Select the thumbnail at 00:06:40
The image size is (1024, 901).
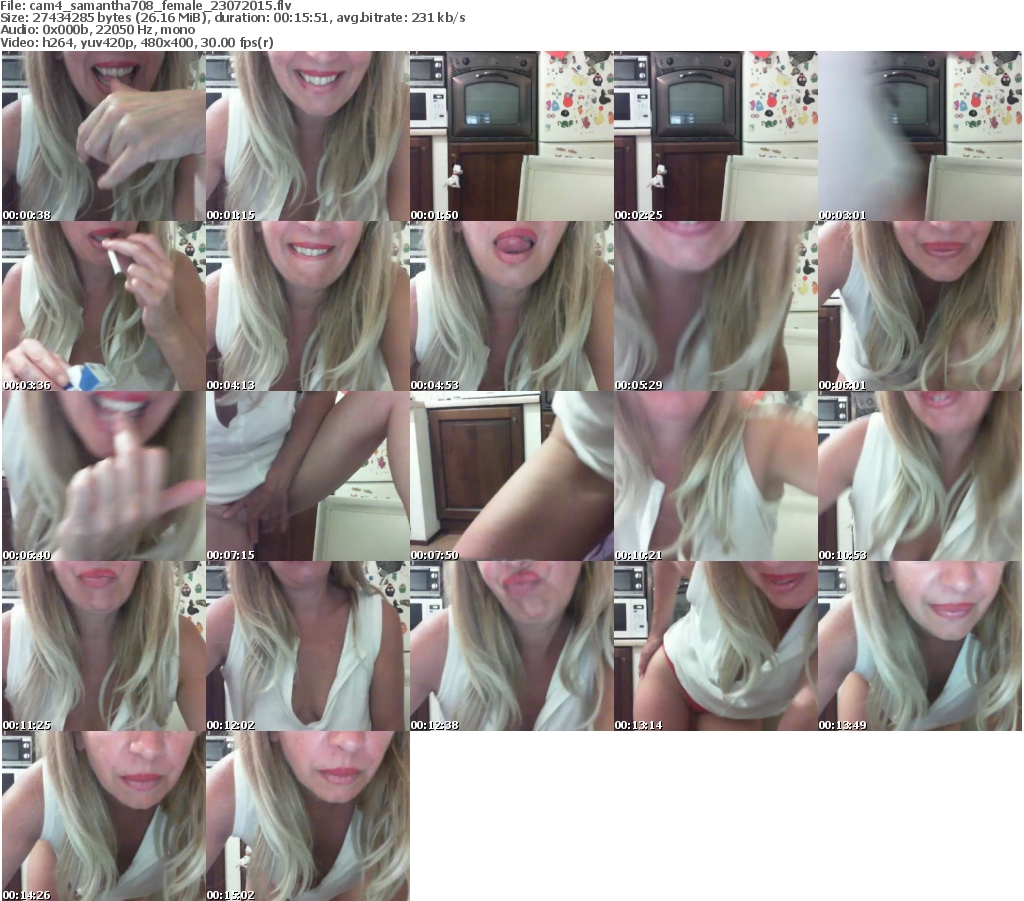[x=102, y=476]
